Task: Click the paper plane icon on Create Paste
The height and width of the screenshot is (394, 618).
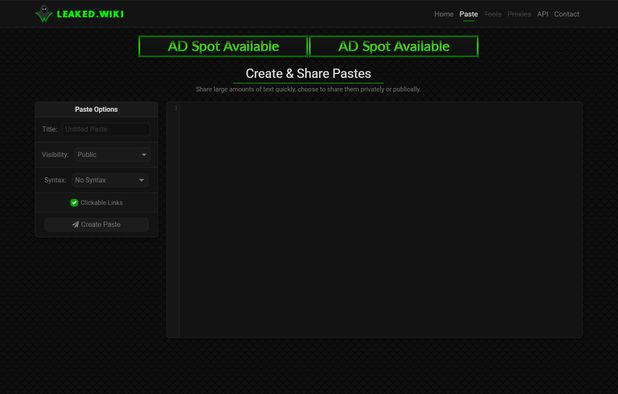Action: coord(76,224)
